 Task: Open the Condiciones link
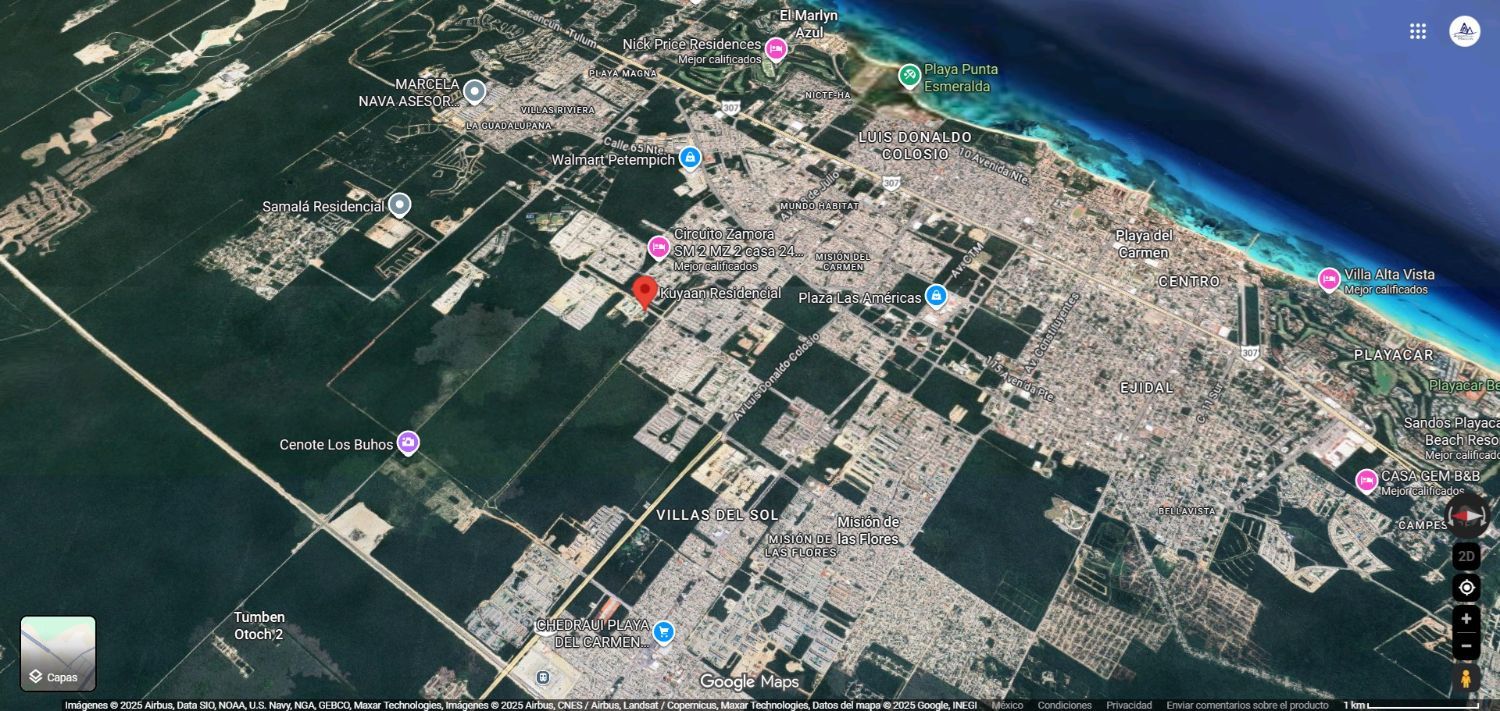click(1064, 705)
